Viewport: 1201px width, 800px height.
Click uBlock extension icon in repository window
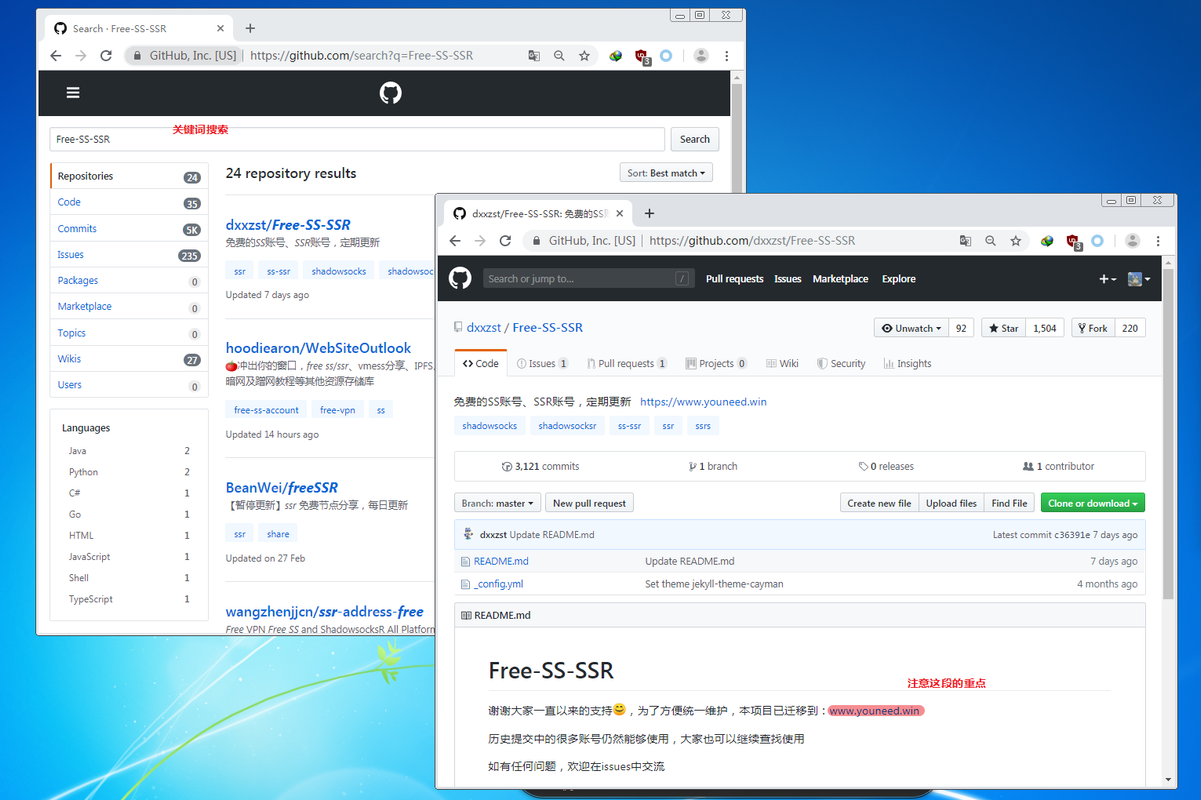(x=1073, y=242)
